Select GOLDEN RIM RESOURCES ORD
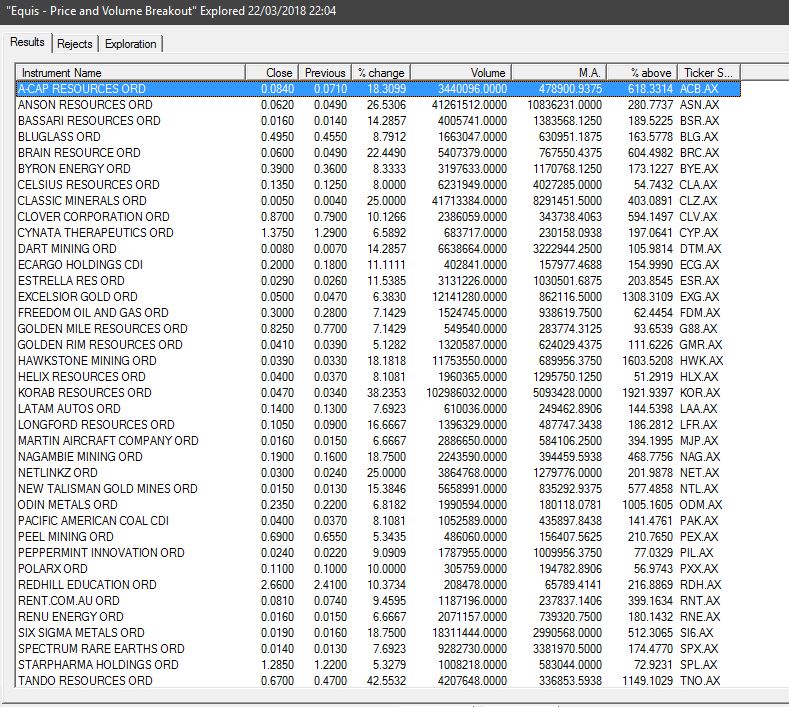The height and width of the screenshot is (707, 789). coord(378,345)
